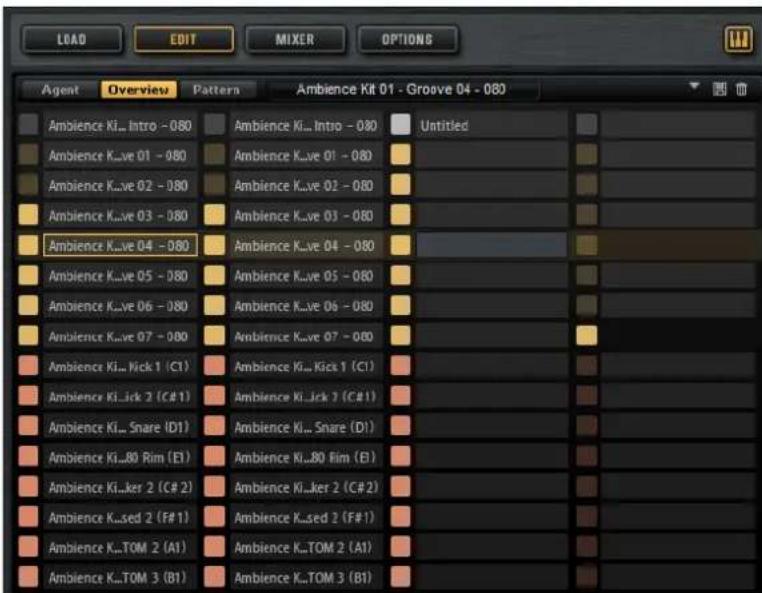Switch to the Pattern tab
The image size is (762, 593).
(x=216, y=90)
